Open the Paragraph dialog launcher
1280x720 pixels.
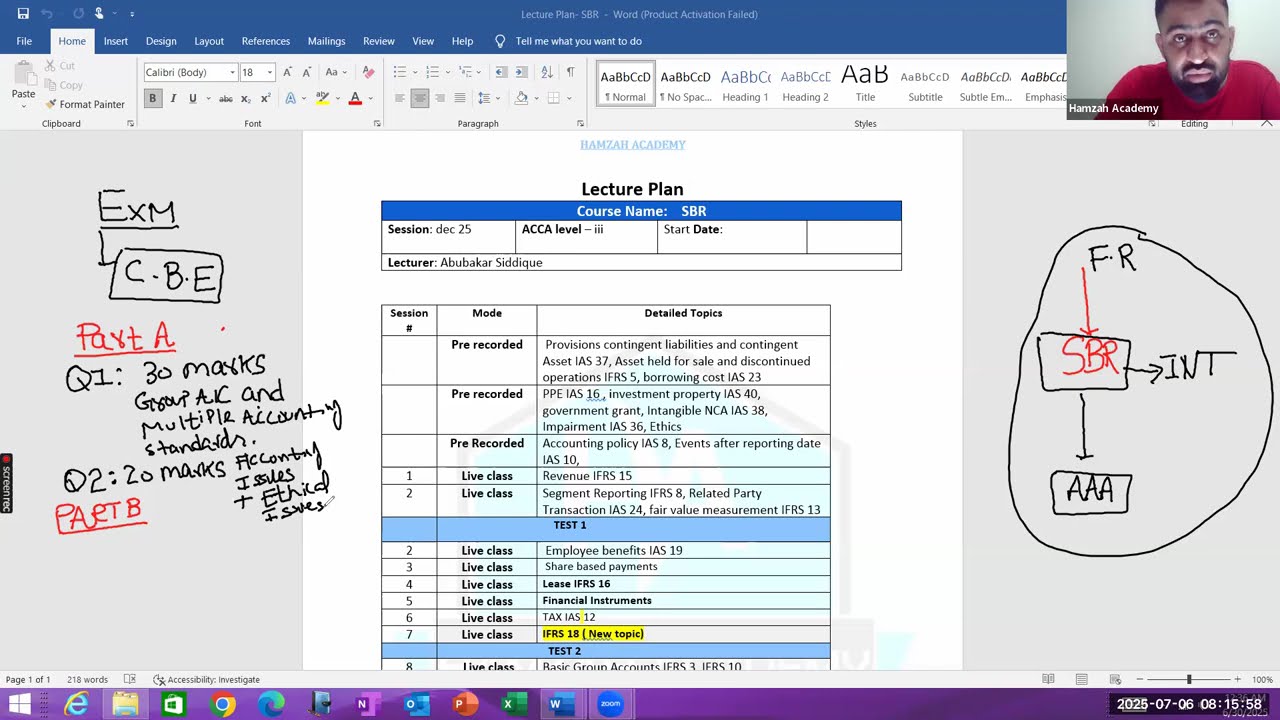(x=580, y=123)
